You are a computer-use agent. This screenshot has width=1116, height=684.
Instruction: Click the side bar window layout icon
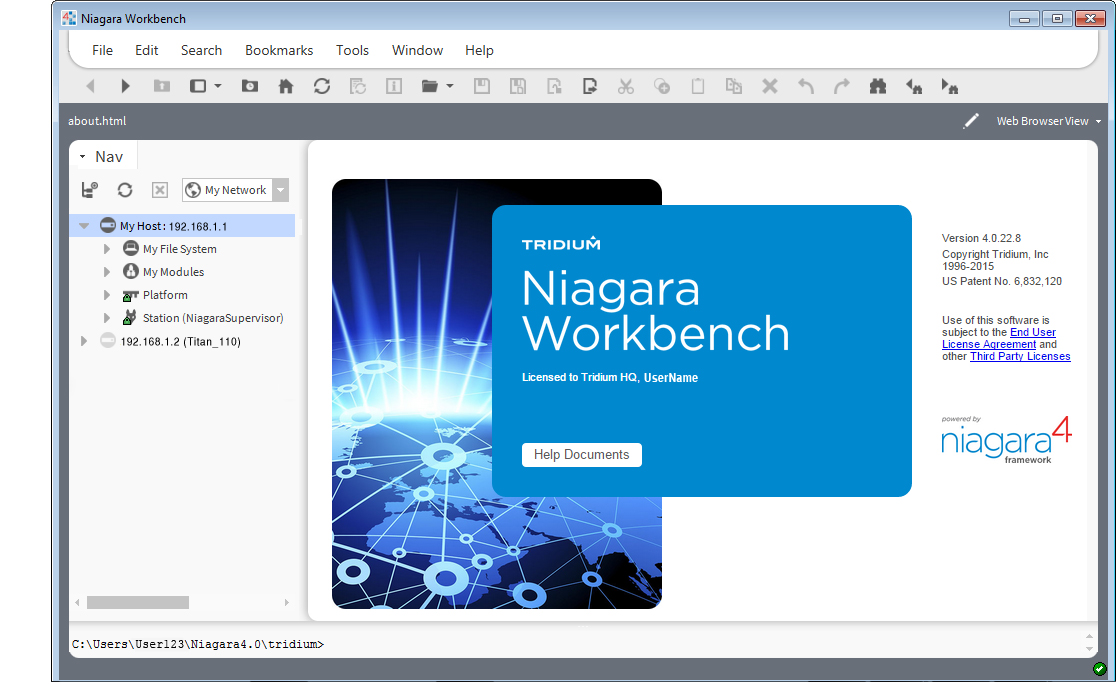point(198,86)
